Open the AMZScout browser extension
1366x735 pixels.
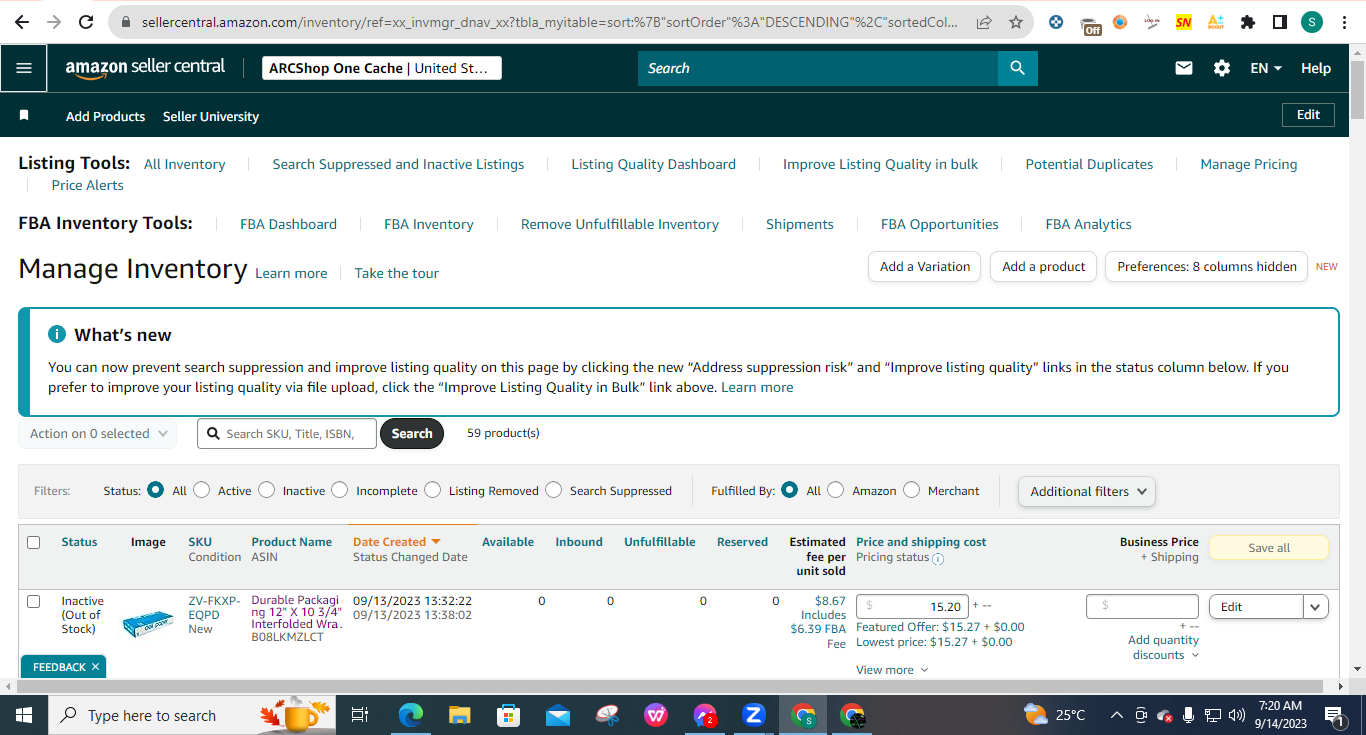click(1216, 22)
